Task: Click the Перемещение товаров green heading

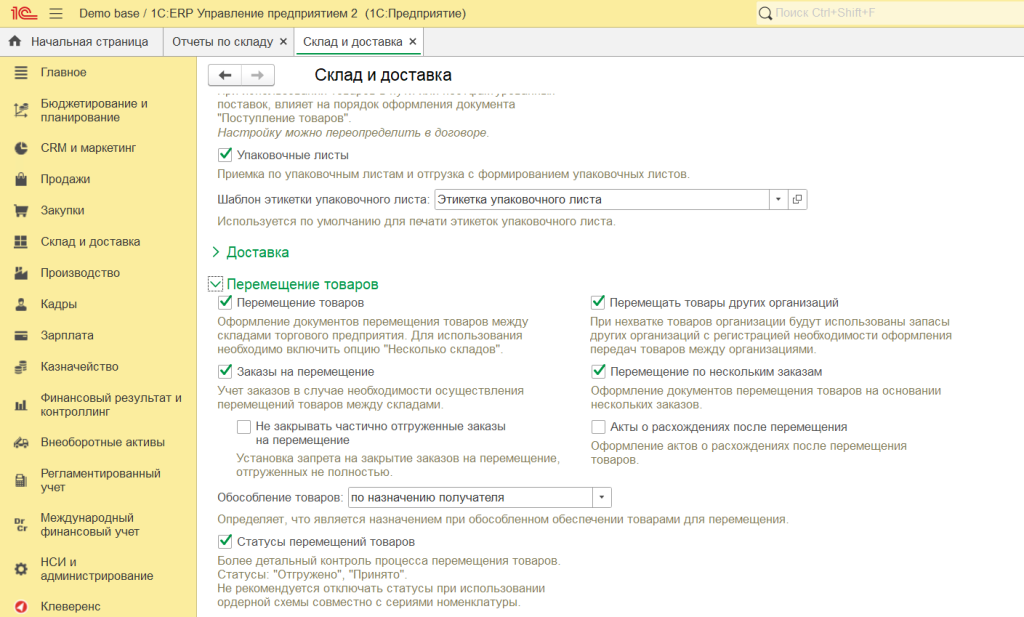Action: point(302,285)
